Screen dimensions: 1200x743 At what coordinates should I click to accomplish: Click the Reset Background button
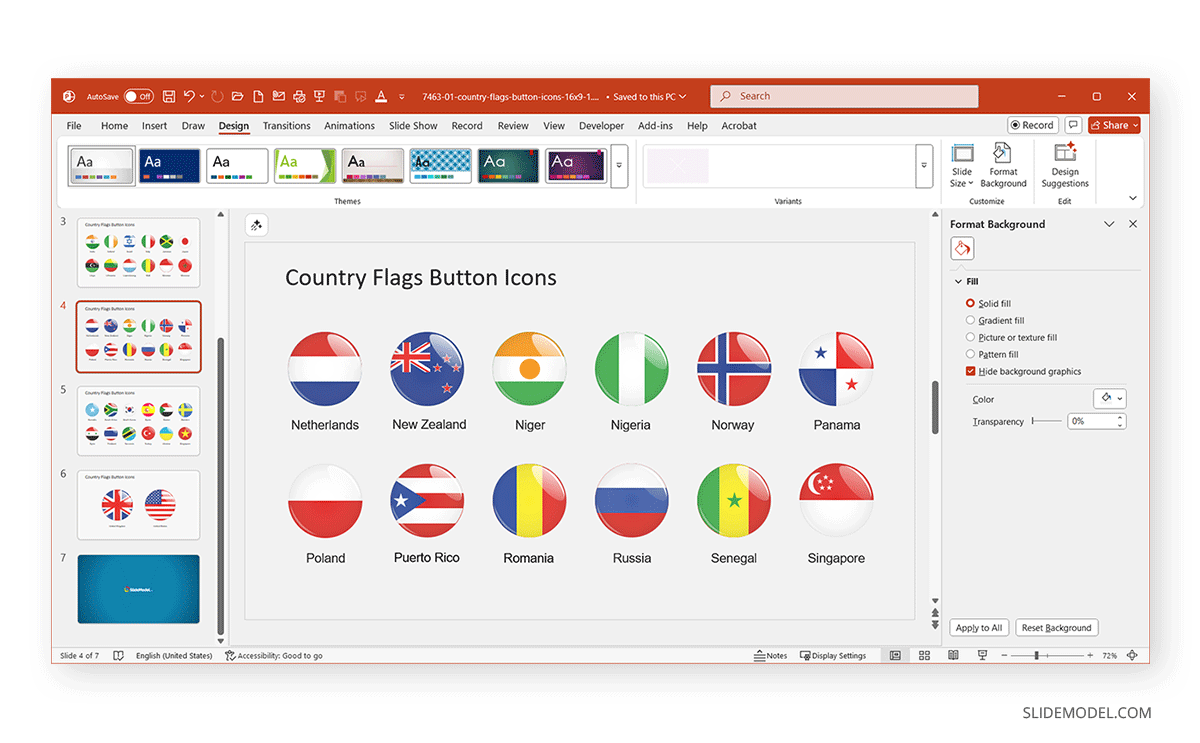(x=1056, y=627)
